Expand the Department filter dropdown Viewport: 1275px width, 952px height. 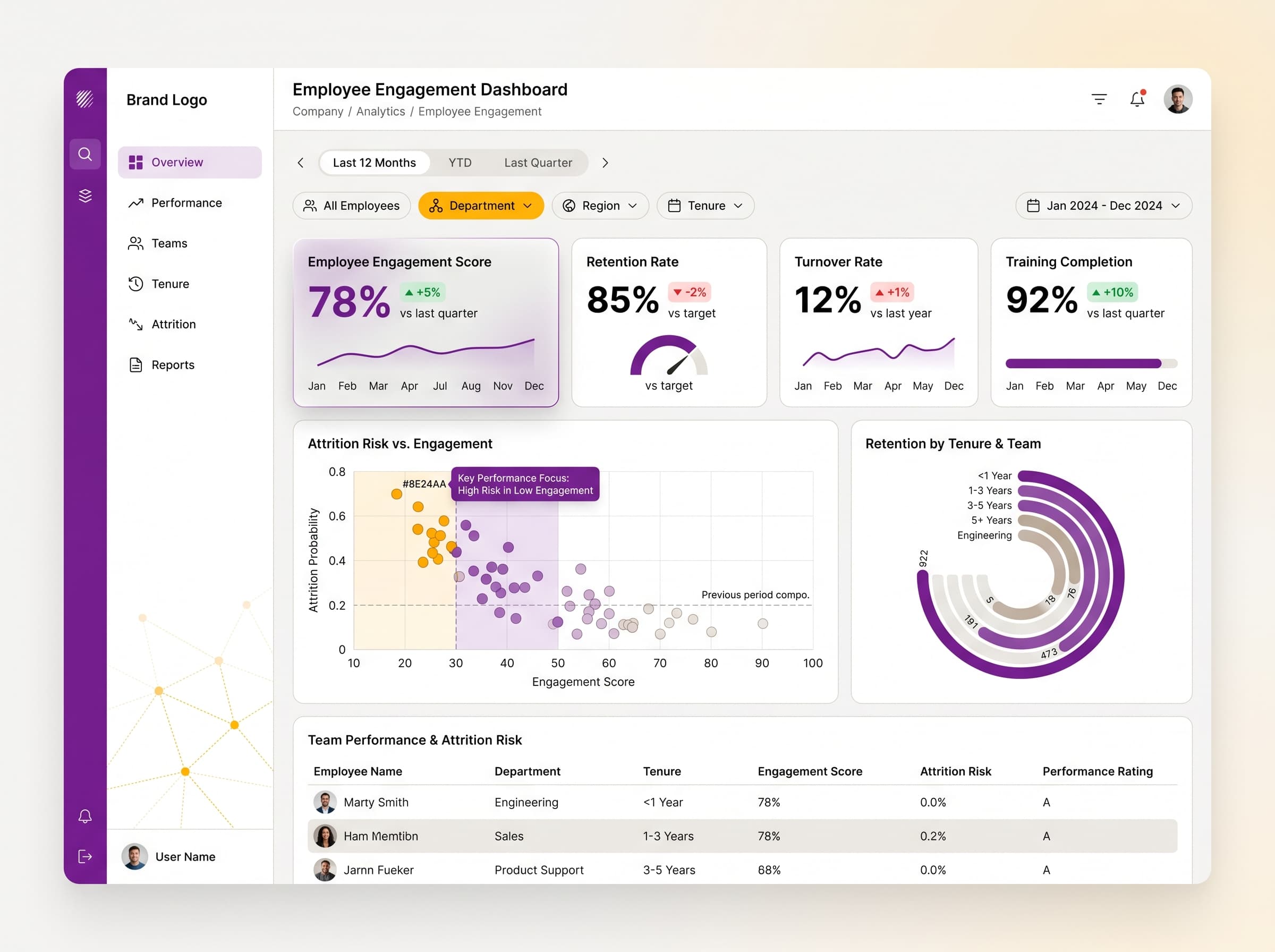coord(481,206)
